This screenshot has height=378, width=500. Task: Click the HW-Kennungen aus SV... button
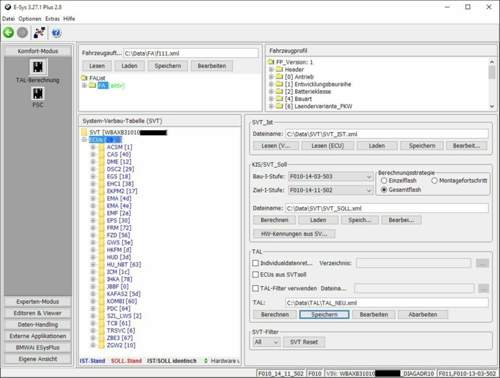(294, 234)
